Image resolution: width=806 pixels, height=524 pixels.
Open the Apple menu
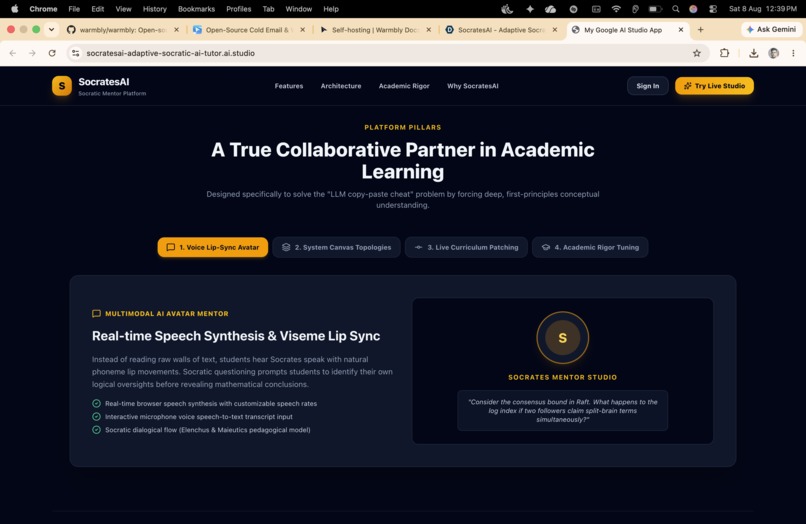click(x=14, y=9)
